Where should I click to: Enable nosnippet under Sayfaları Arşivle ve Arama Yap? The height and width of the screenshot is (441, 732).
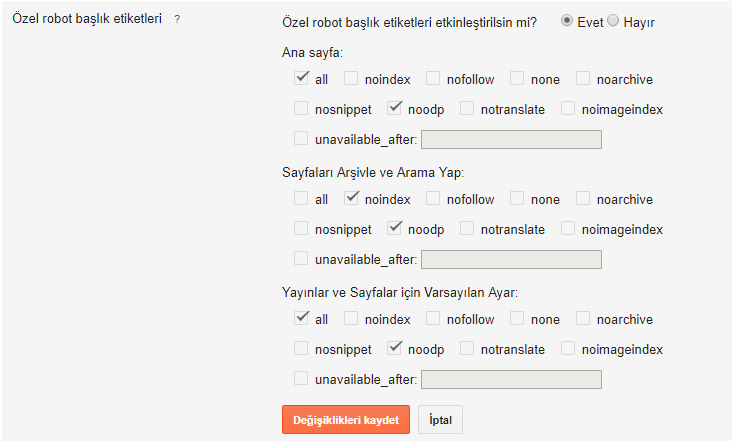[301, 229]
